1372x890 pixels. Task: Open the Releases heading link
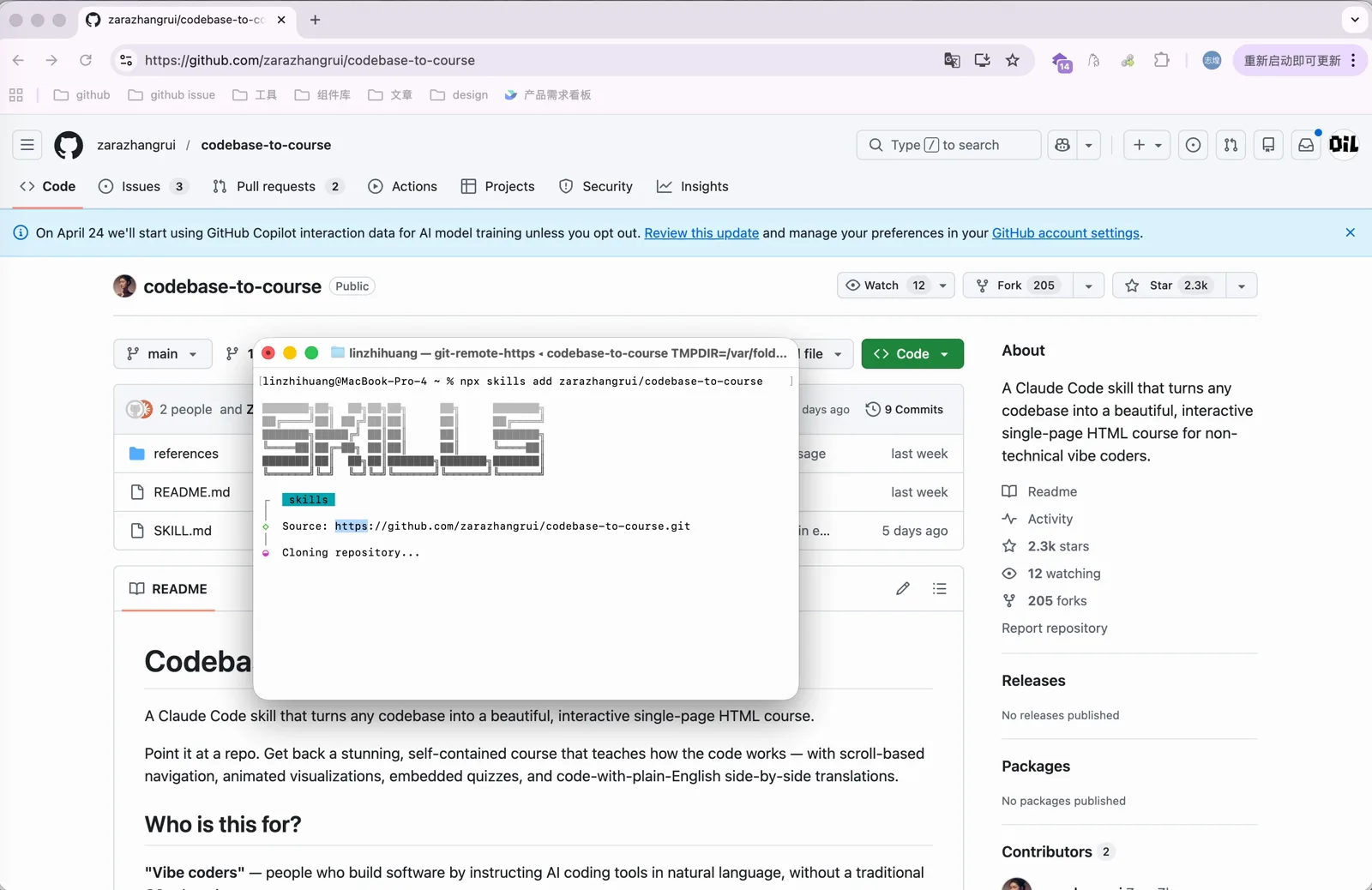pos(1033,681)
